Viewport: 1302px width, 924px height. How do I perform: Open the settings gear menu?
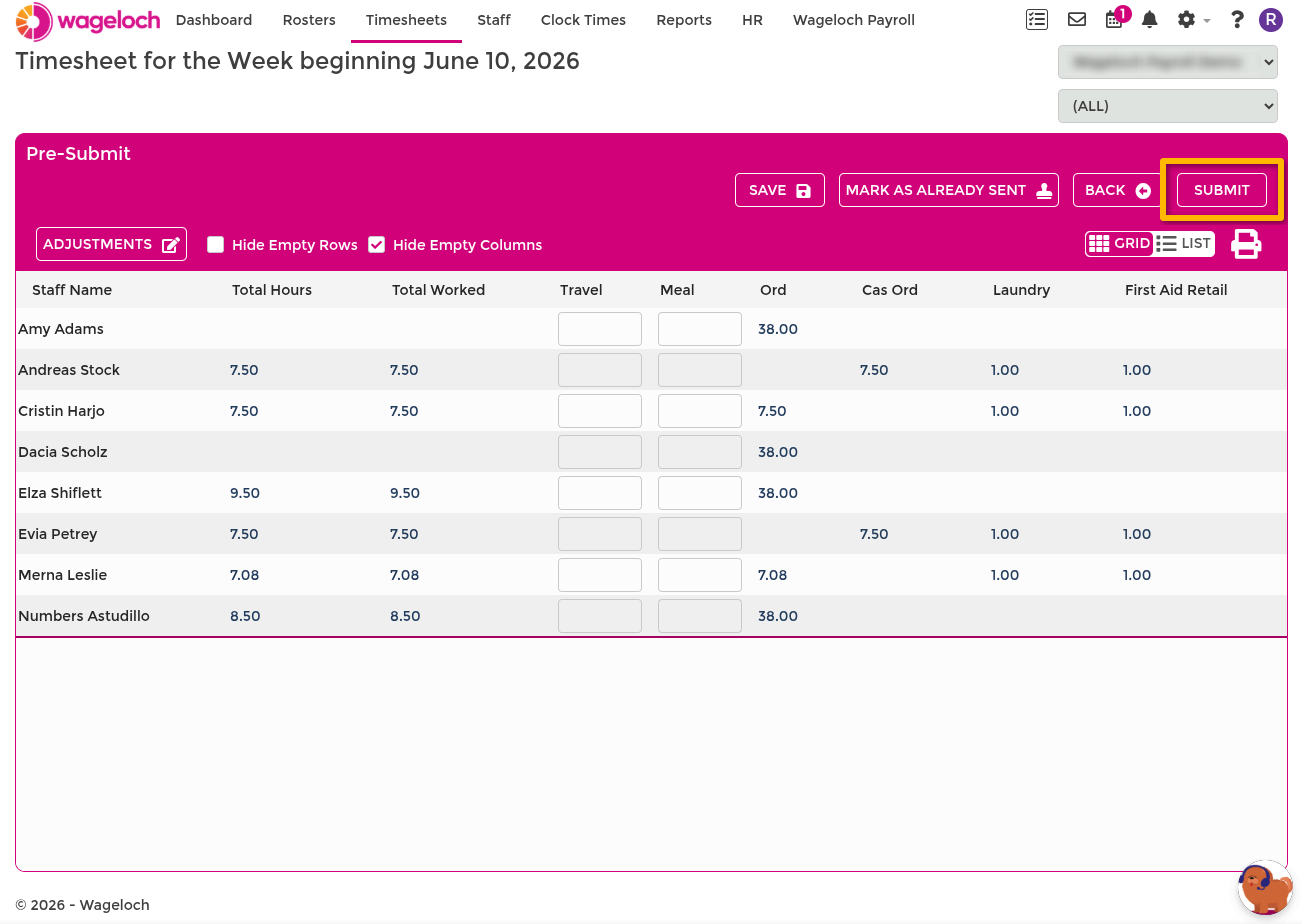pos(1193,19)
